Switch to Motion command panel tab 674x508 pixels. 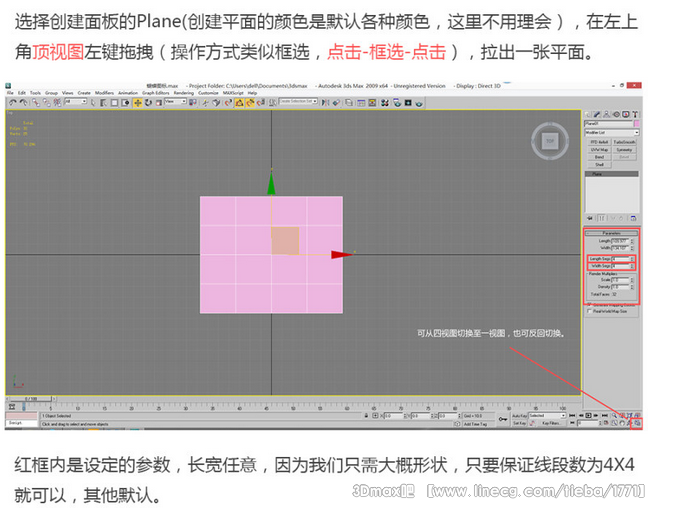[x=616, y=114]
